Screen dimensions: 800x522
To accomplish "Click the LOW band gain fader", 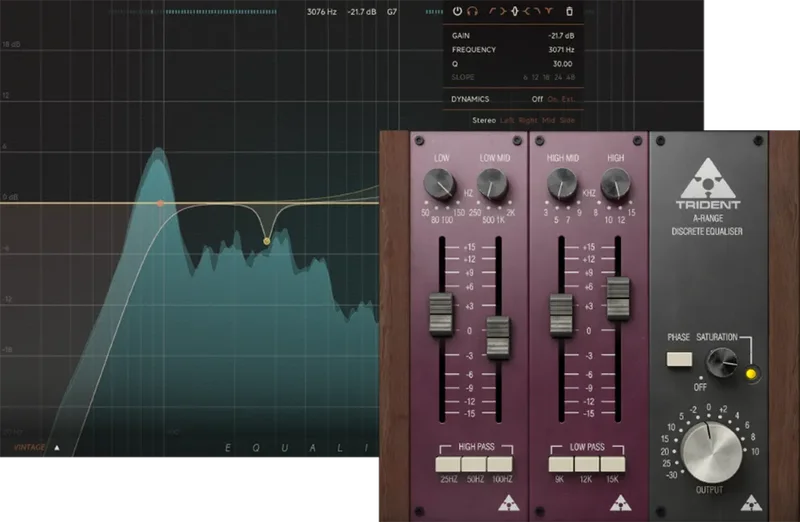I will pos(441,314).
